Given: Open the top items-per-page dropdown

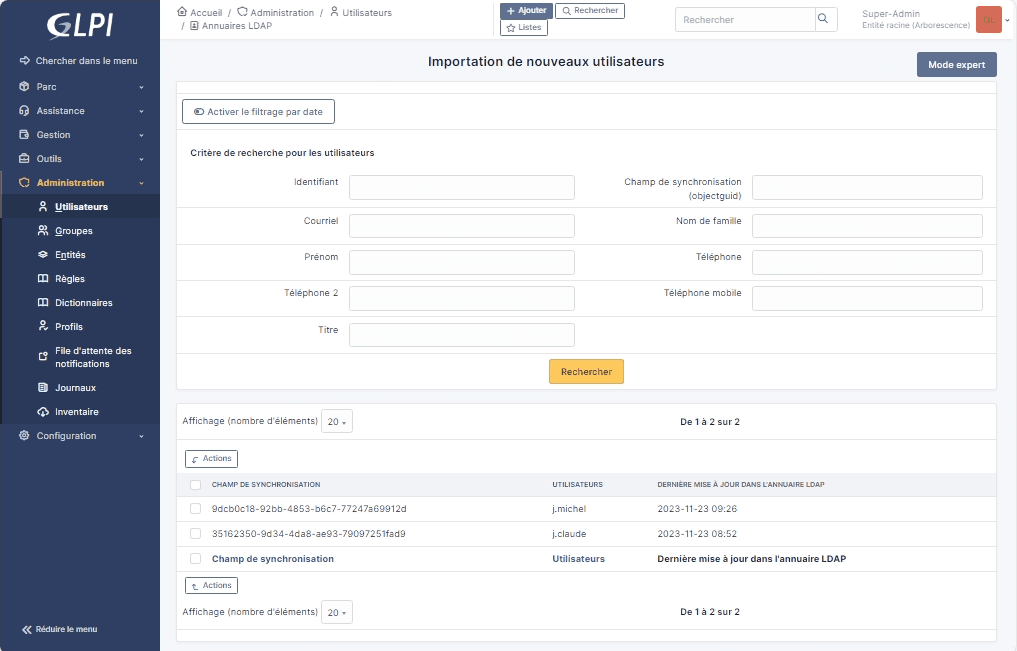Looking at the screenshot, I should [x=337, y=422].
